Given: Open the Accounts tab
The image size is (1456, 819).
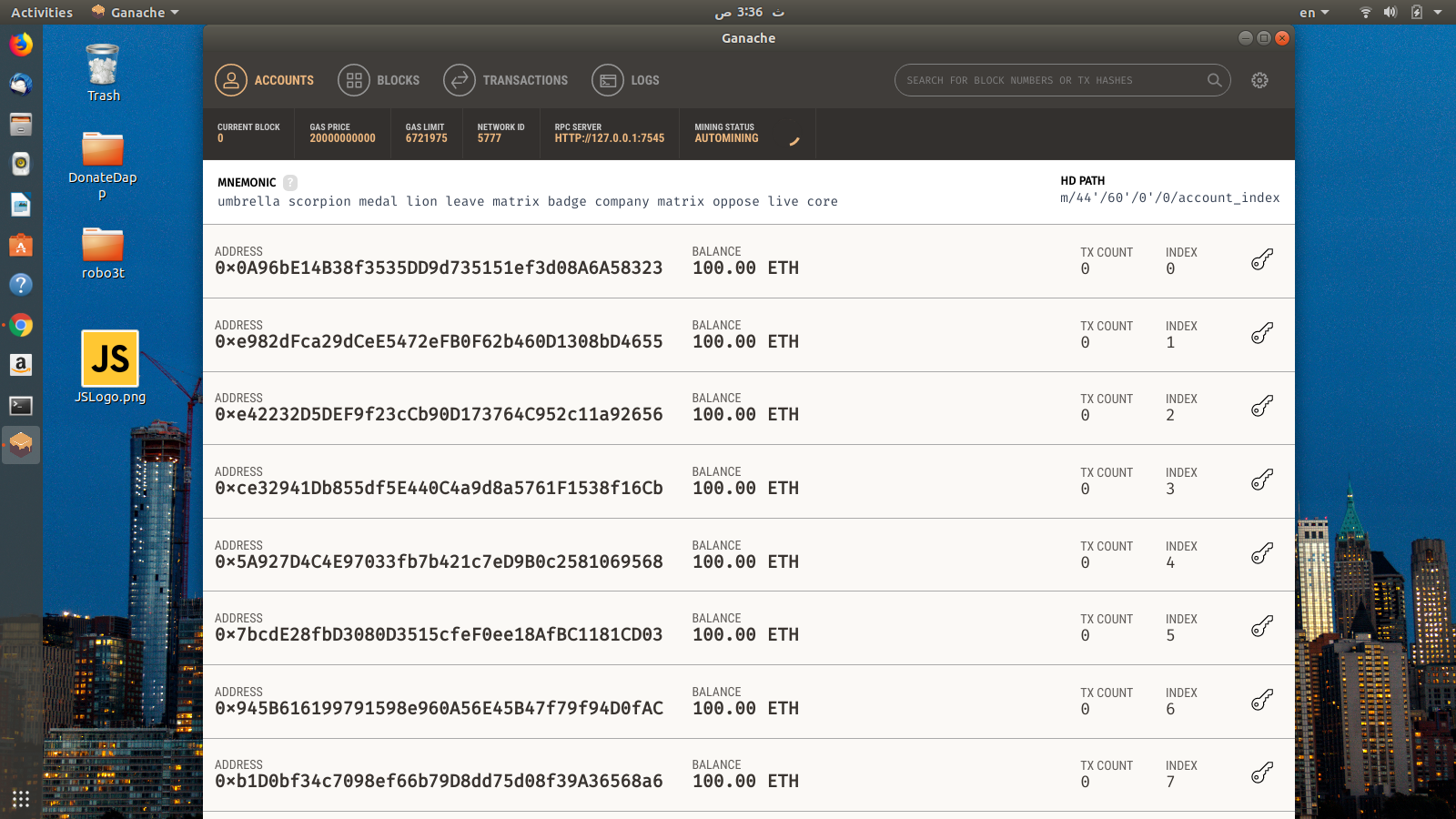Looking at the screenshot, I should pos(264,80).
